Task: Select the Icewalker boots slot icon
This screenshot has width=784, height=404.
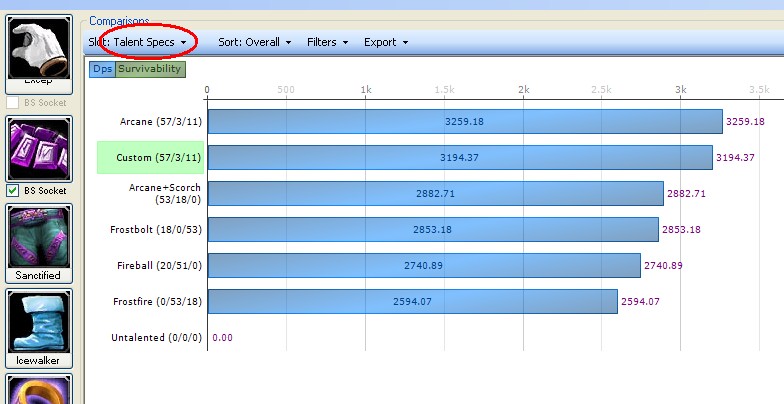Action: [x=38, y=322]
